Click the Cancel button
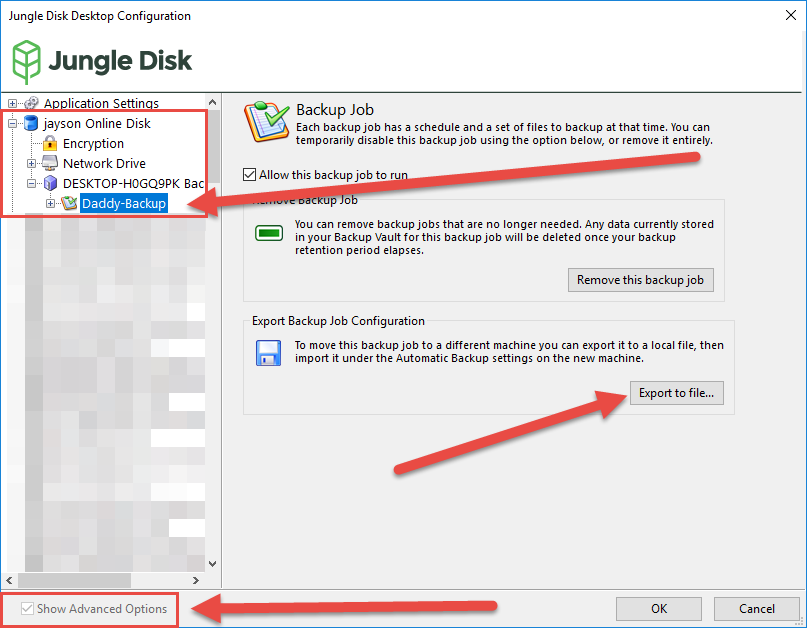This screenshot has height=628, width=807. (757, 609)
